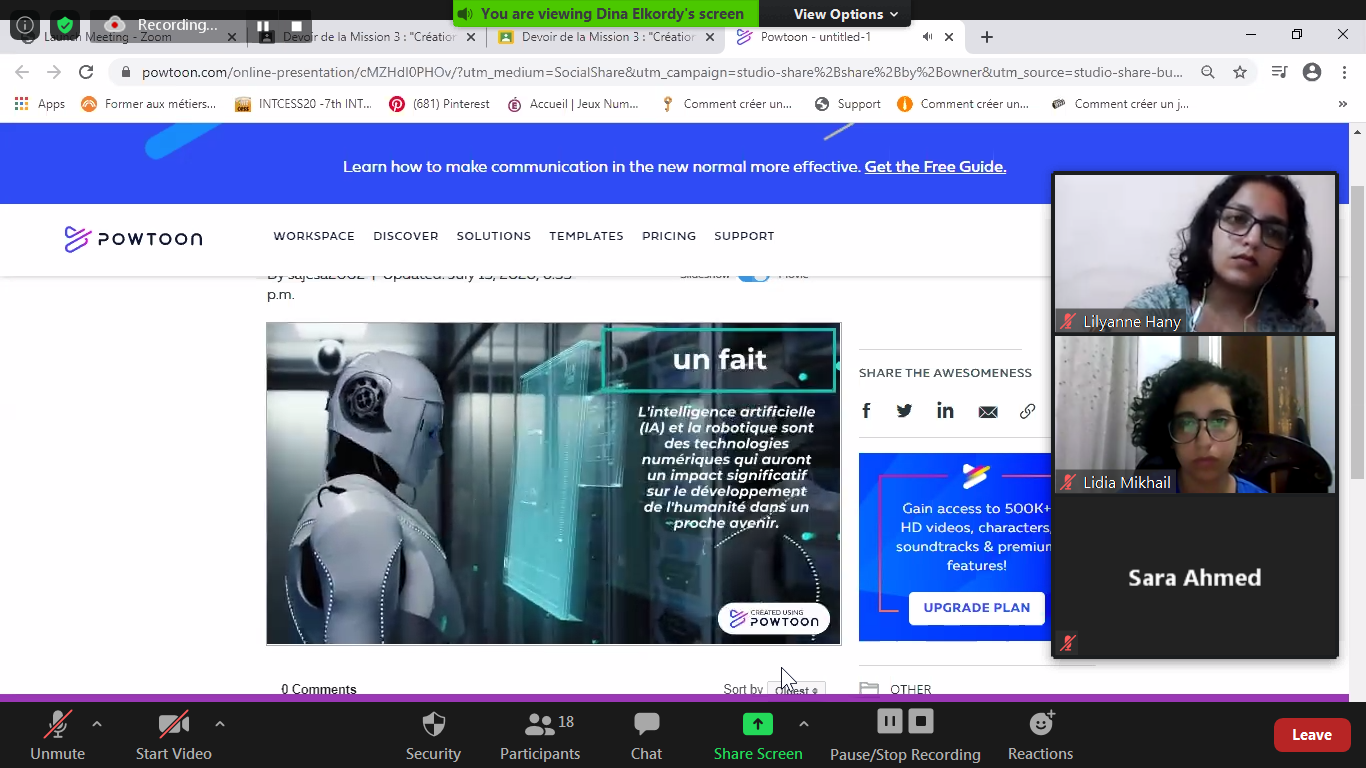Screen dimensions: 1366x768
Task: Share via LinkedIn icon
Action: pos(945,411)
